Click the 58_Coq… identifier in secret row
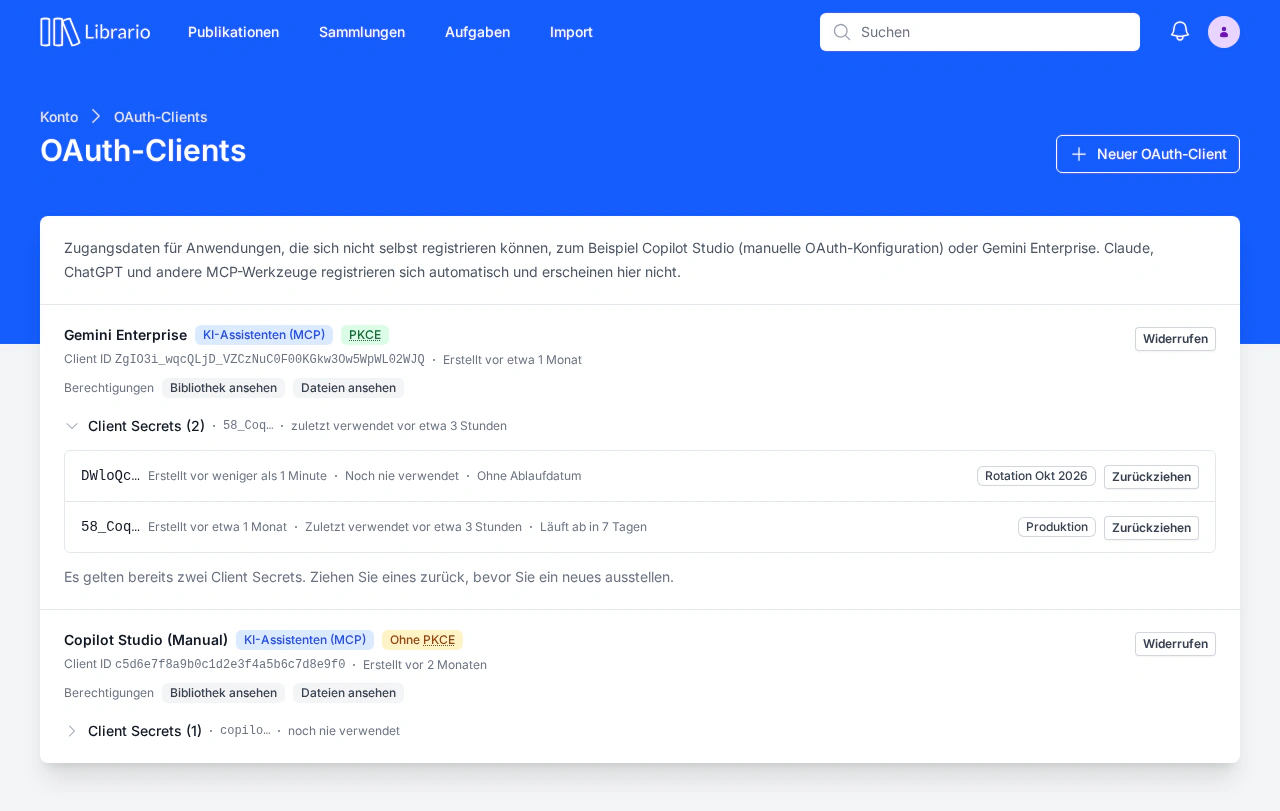Screen dimensions: 1280x811 coord(110,527)
